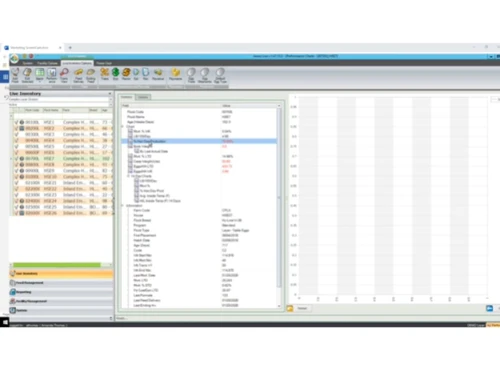The width and height of the screenshot is (500, 375).
Task: Click the Trans View magnifier icon
Action: pyautogui.click(x=64, y=75)
